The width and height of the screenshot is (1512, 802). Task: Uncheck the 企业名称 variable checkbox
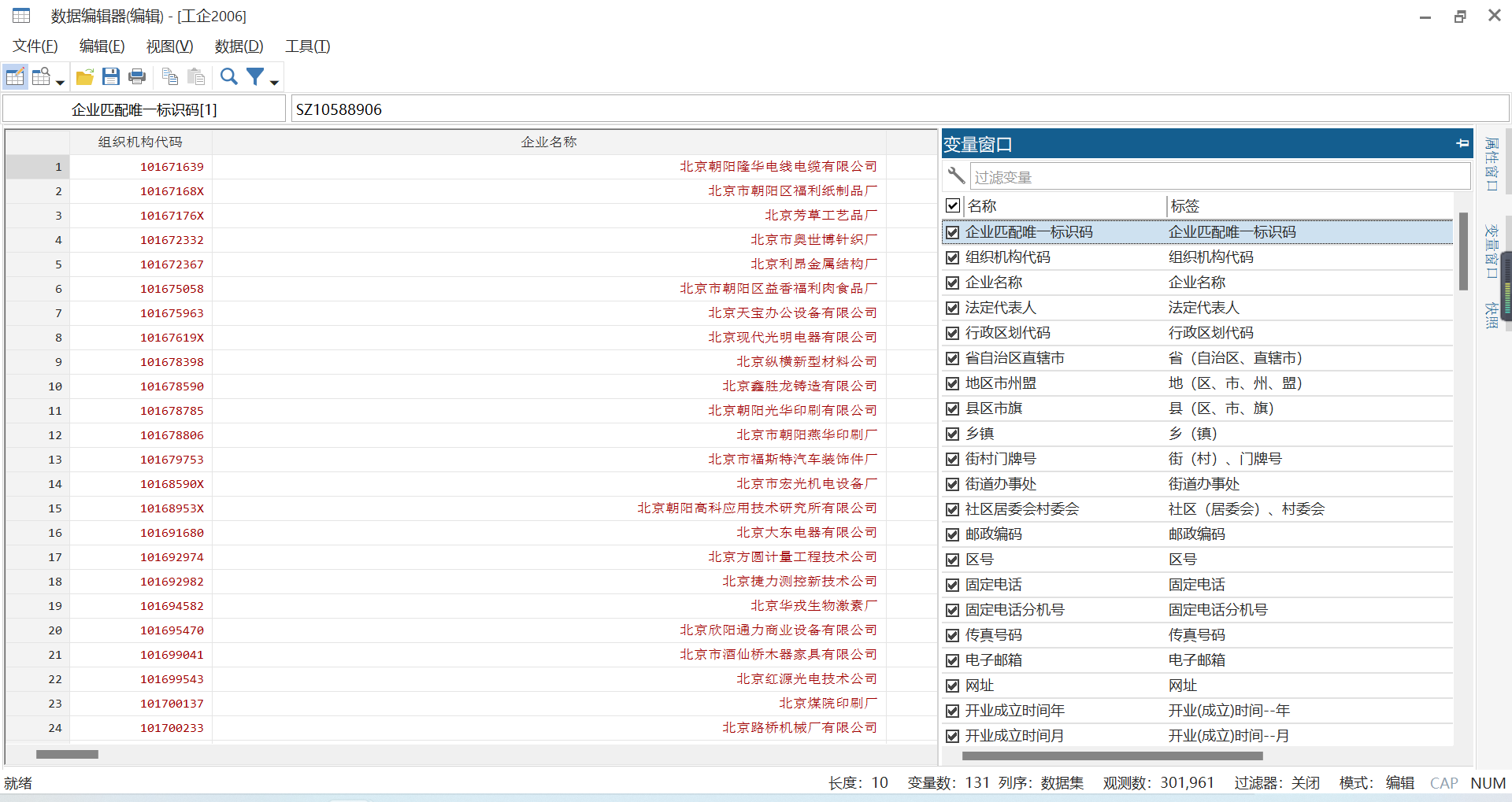(x=953, y=283)
